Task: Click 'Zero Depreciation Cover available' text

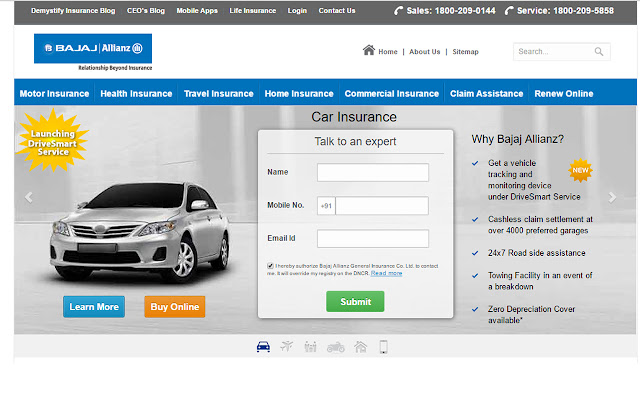Action: [531, 315]
